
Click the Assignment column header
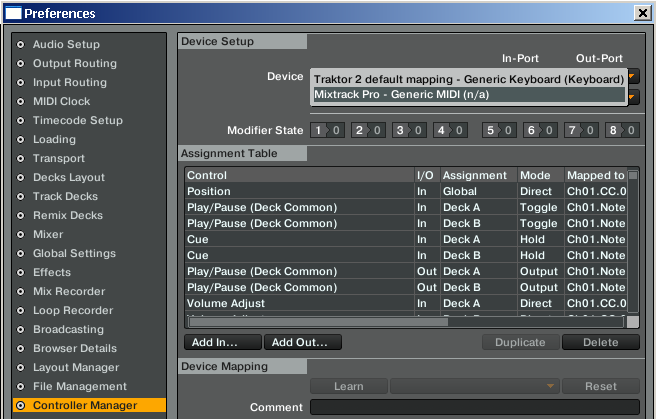pos(479,175)
